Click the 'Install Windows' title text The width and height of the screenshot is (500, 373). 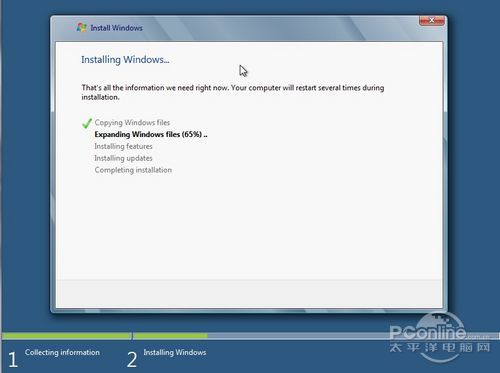[x=117, y=28]
